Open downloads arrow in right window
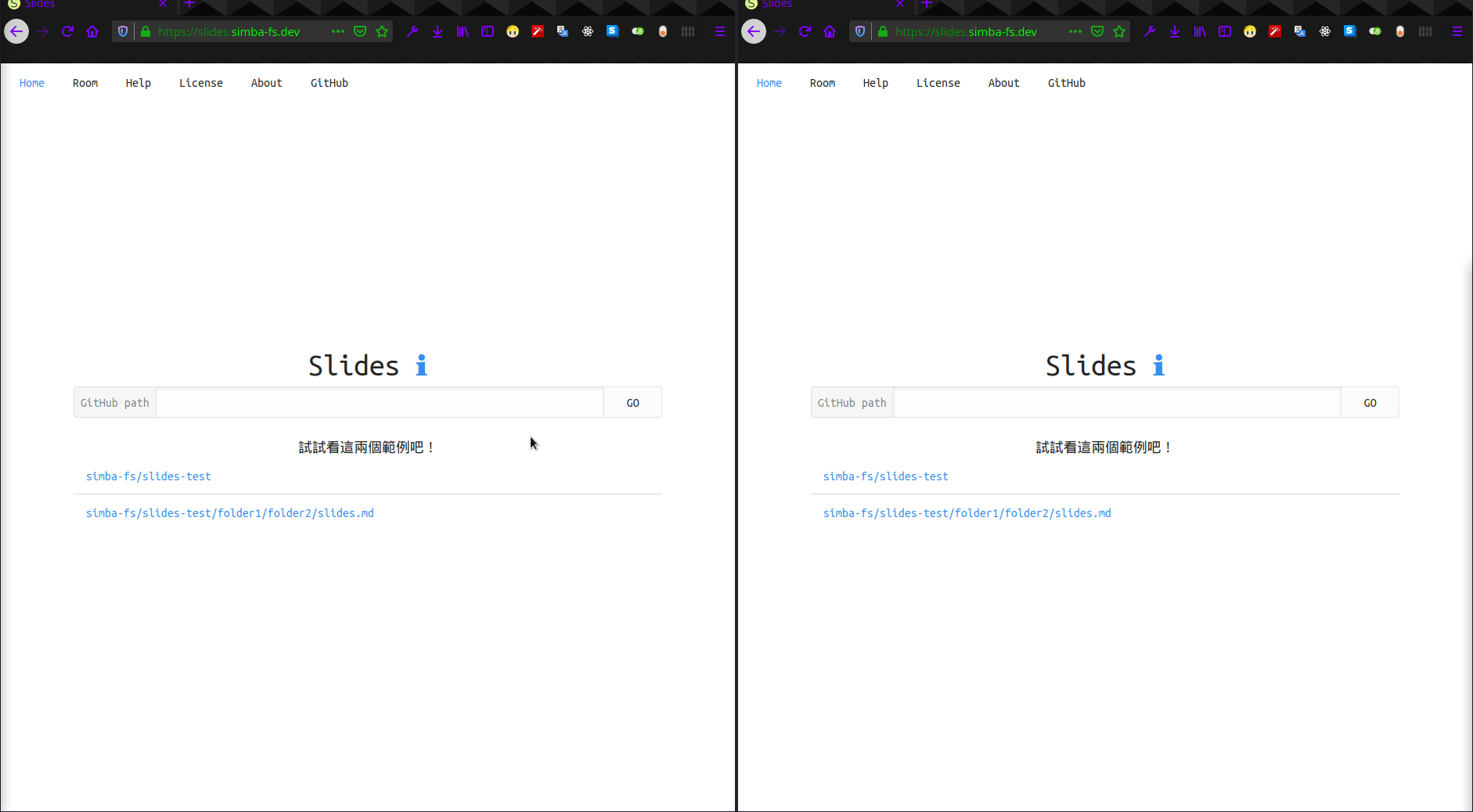Screen dimensions: 1473x812 pos(1175,31)
